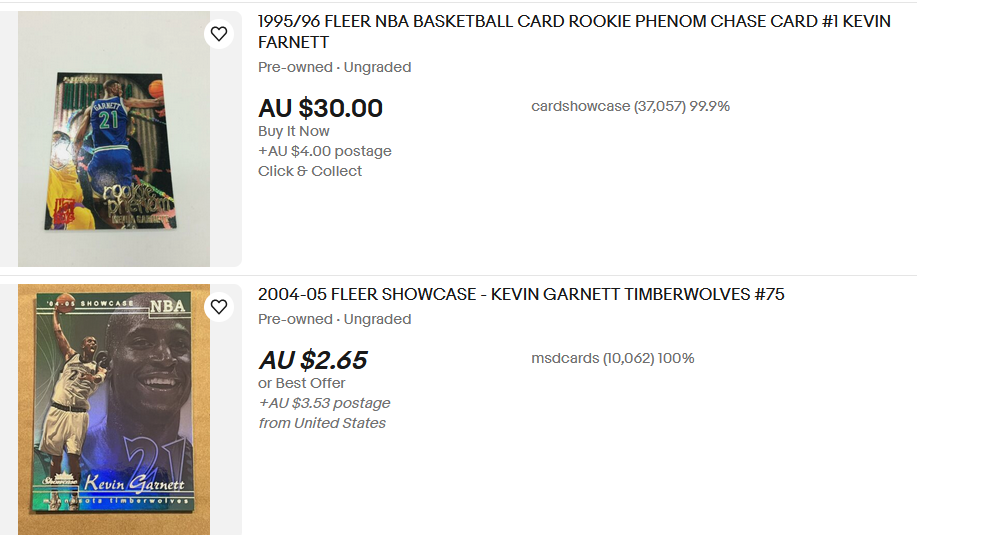Open 2004-05 Fleer Showcase Kevin Garnett title
Image resolution: width=982 pixels, height=535 pixels.
pyautogui.click(x=521, y=294)
